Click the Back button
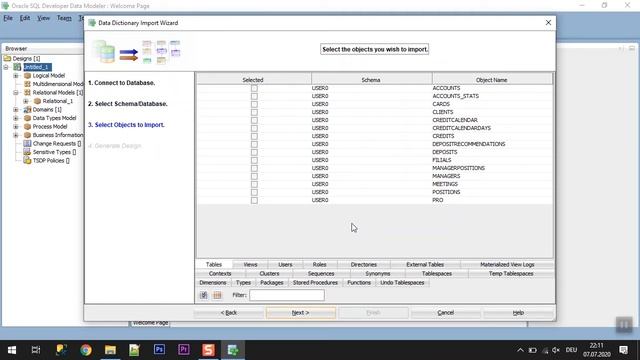This screenshot has width=640, height=360. point(229,313)
